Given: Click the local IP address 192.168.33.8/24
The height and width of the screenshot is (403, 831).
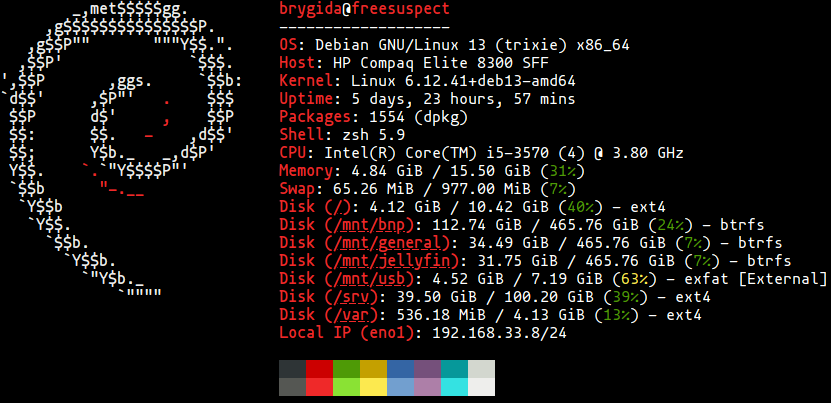Looking at the screenshot, I should (500, 333).
